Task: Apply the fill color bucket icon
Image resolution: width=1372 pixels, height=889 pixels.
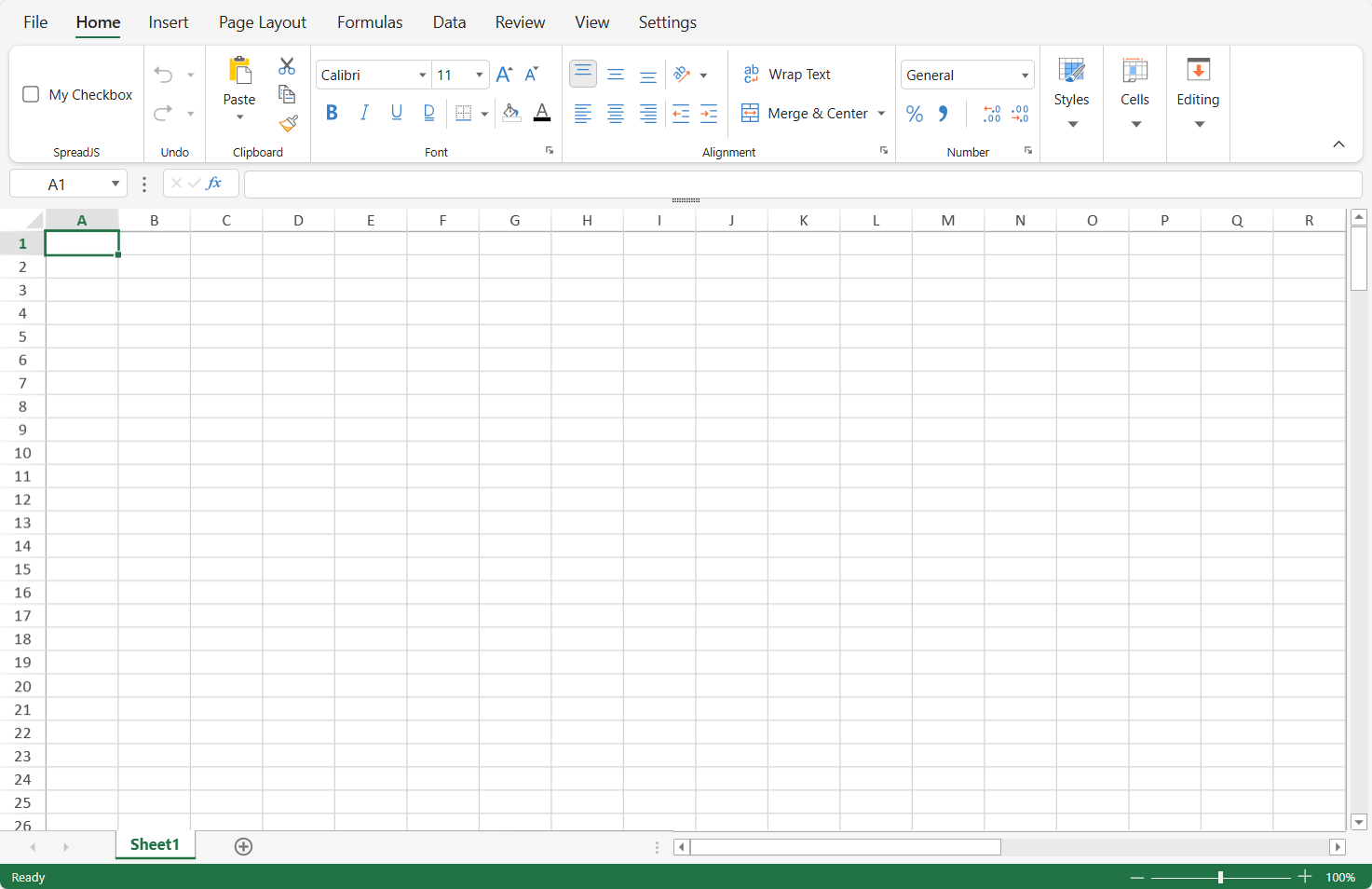Action: coord(510,113)
